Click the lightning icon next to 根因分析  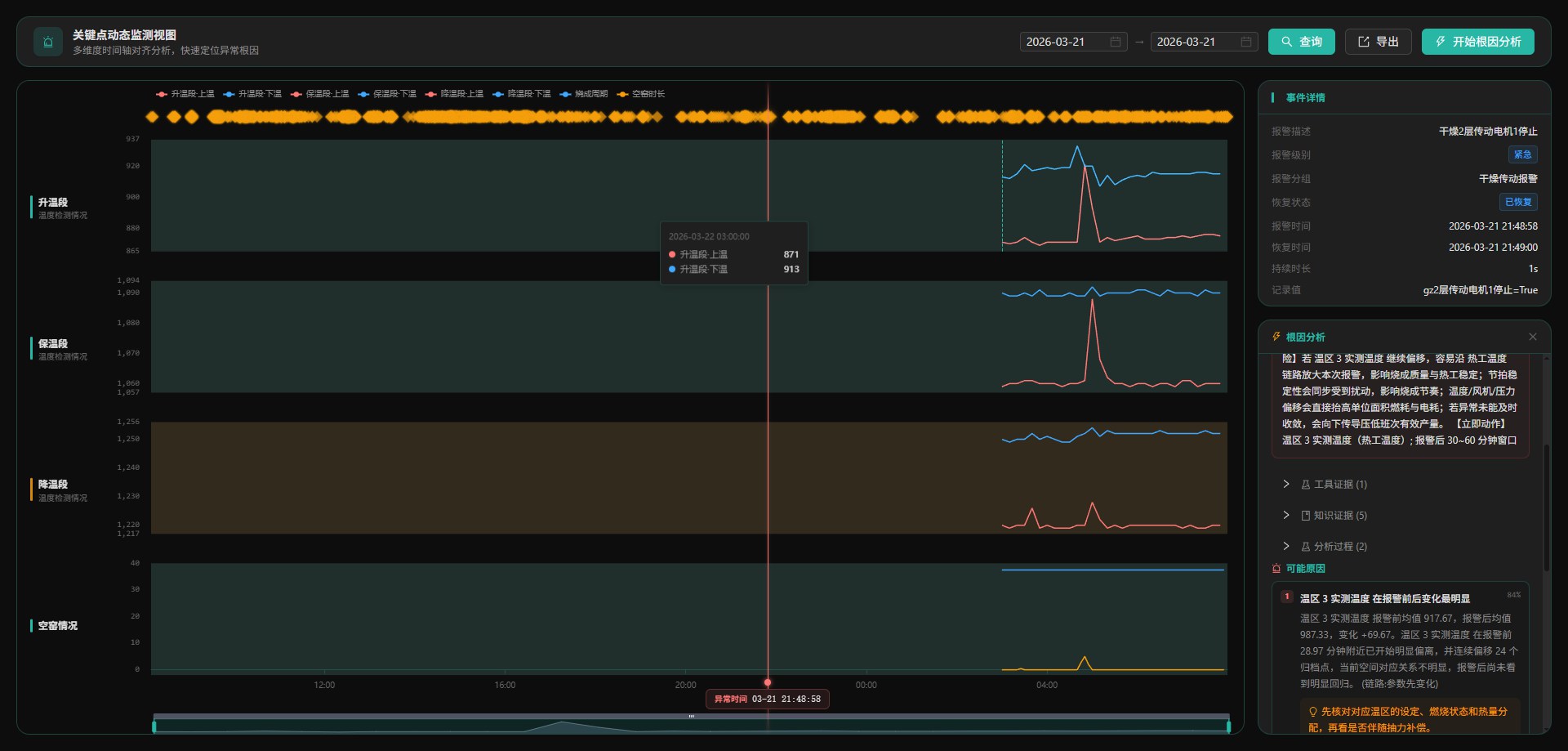coord(1276,337)
